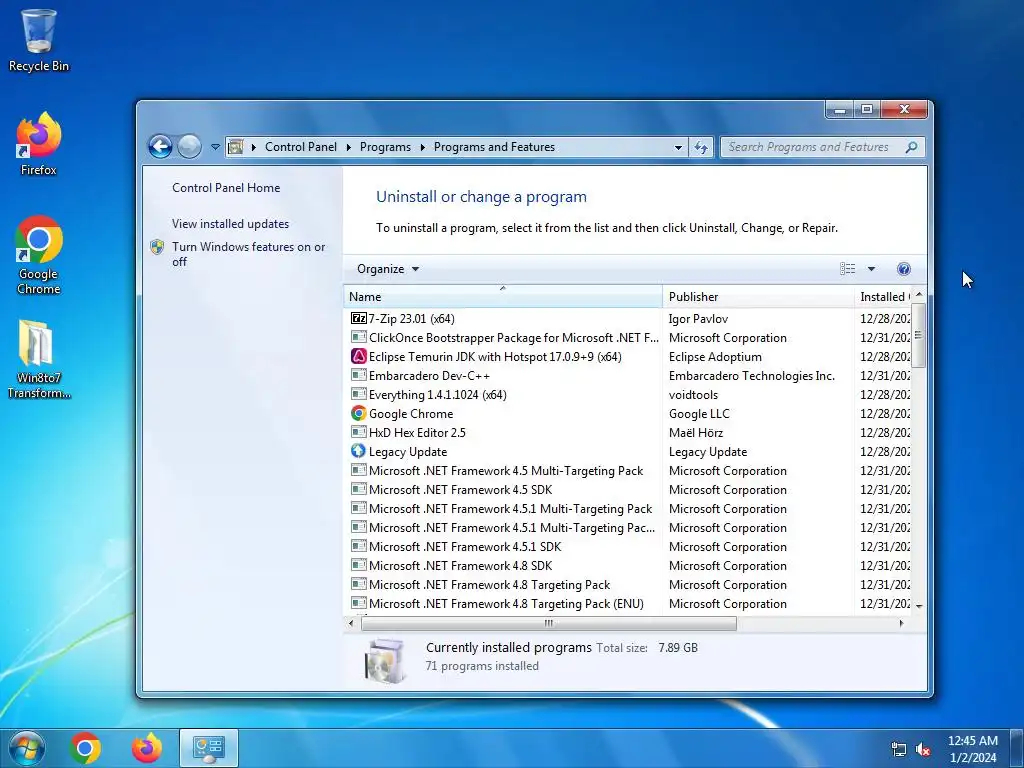Click the Control Panel breadcrumb
1024x768 pixels.
[301, 147]
